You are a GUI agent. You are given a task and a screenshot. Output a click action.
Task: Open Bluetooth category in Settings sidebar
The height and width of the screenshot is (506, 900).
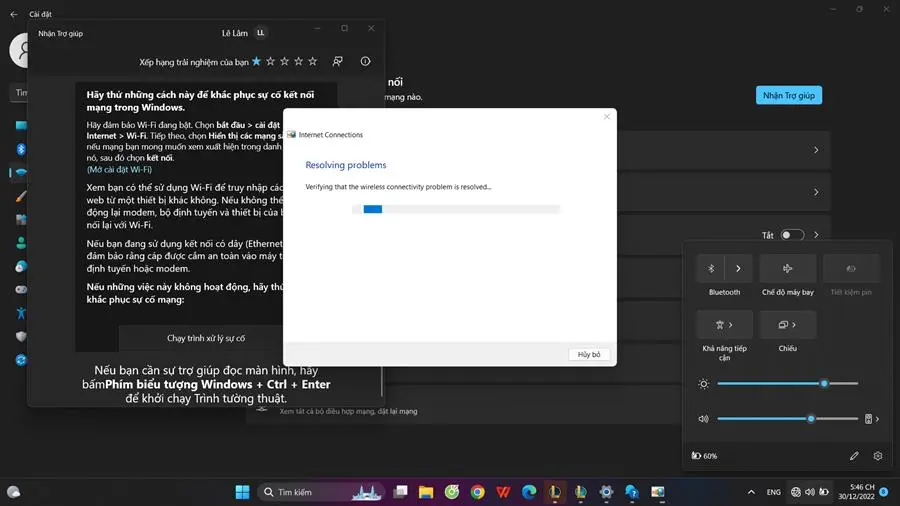(x=21, y=149)
